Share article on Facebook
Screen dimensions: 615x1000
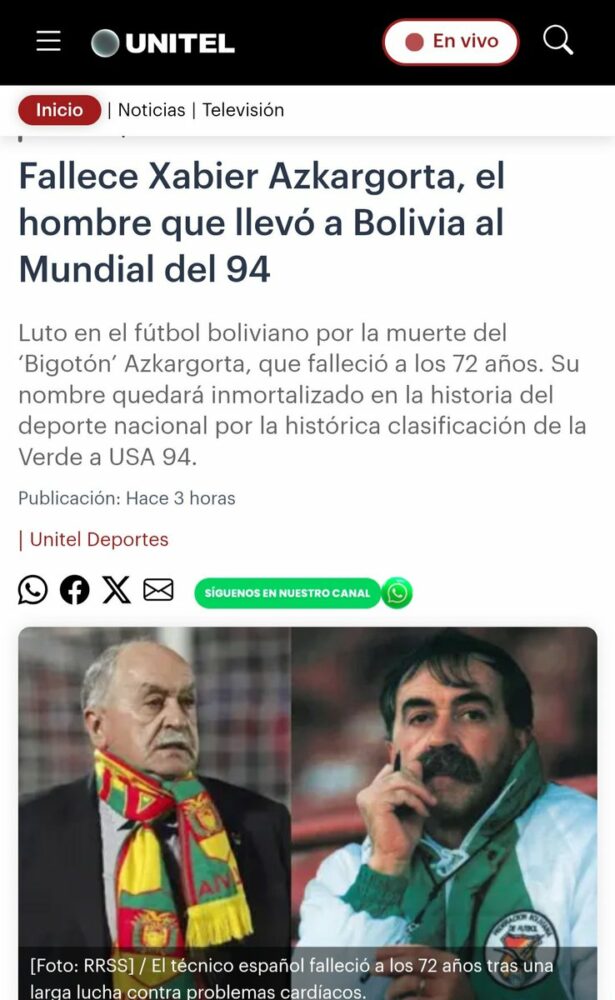75,590
